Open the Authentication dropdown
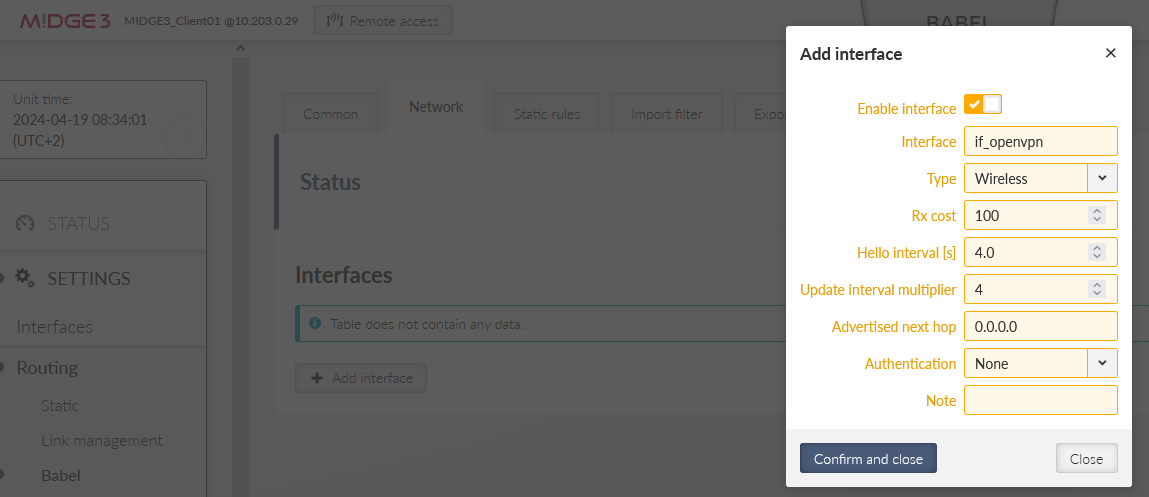1149x497 pixels. (1101, 363)
